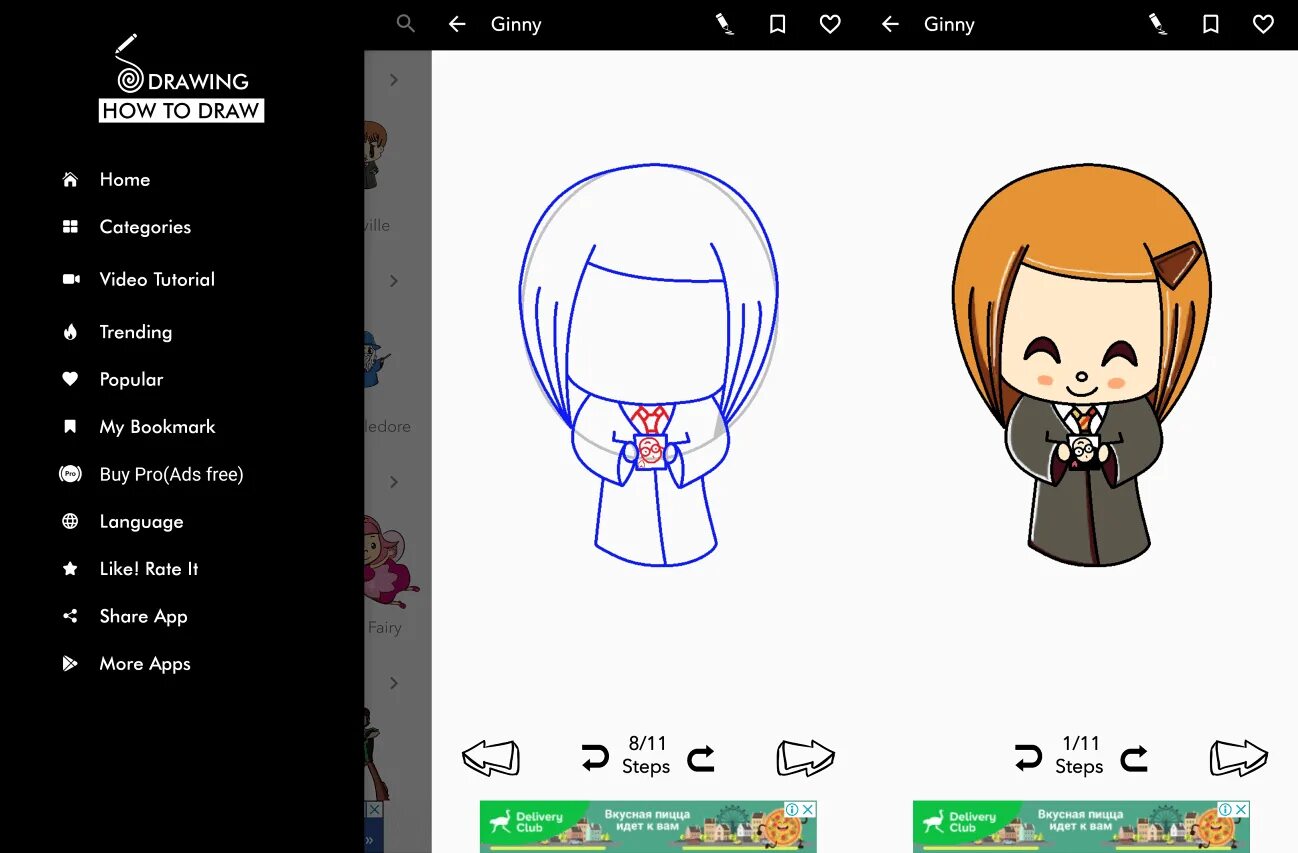Favorite the right Ginny tutorial with heart
Image resolution: width=1298 pixels, height=853 pixels.
(1263, 24)
